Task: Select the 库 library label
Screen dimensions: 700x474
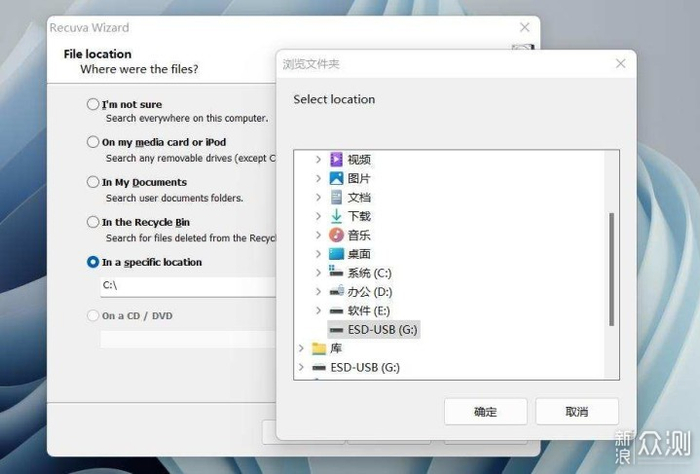Action: 336,348
